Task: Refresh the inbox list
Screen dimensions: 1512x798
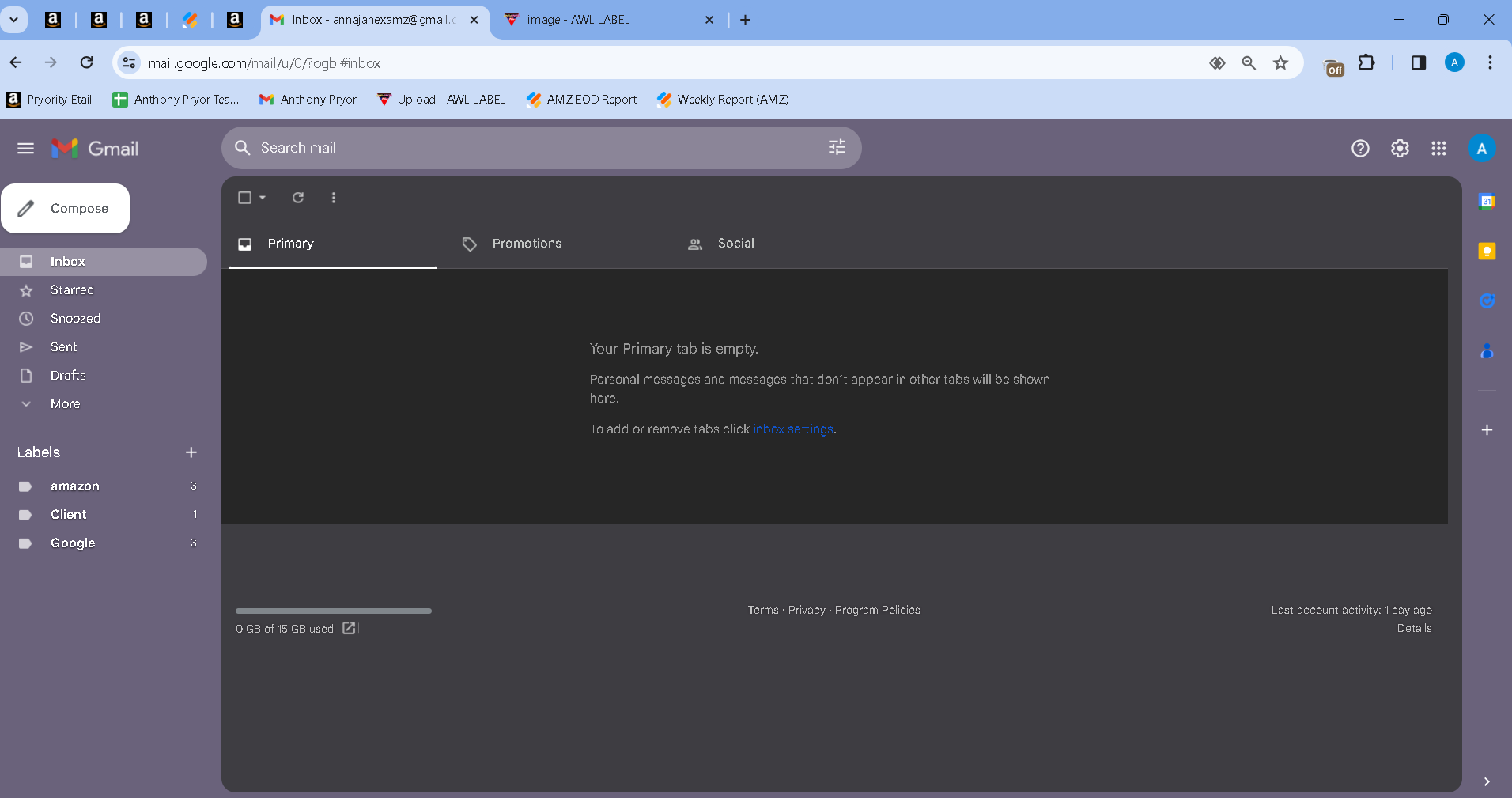Action: click(298, 198)
